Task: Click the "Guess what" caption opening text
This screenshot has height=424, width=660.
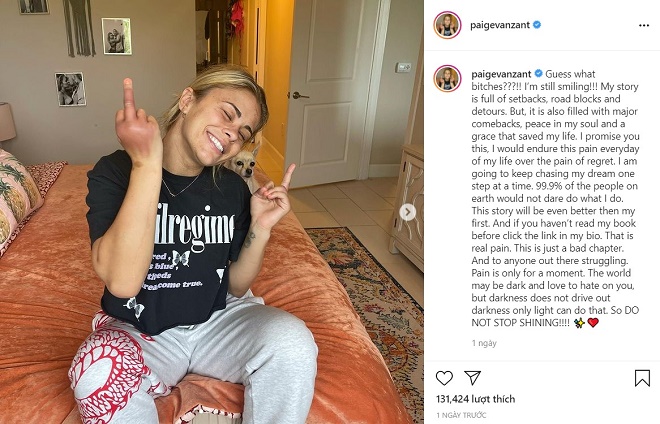Action: point(570,74)
